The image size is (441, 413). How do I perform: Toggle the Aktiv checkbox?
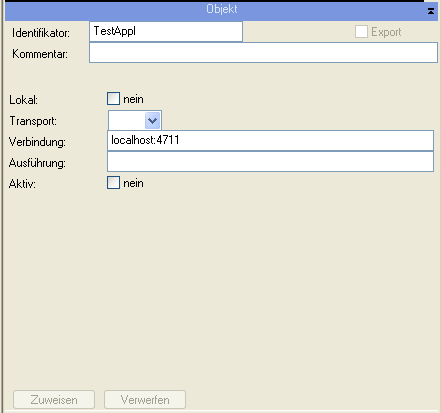[113, 183]
